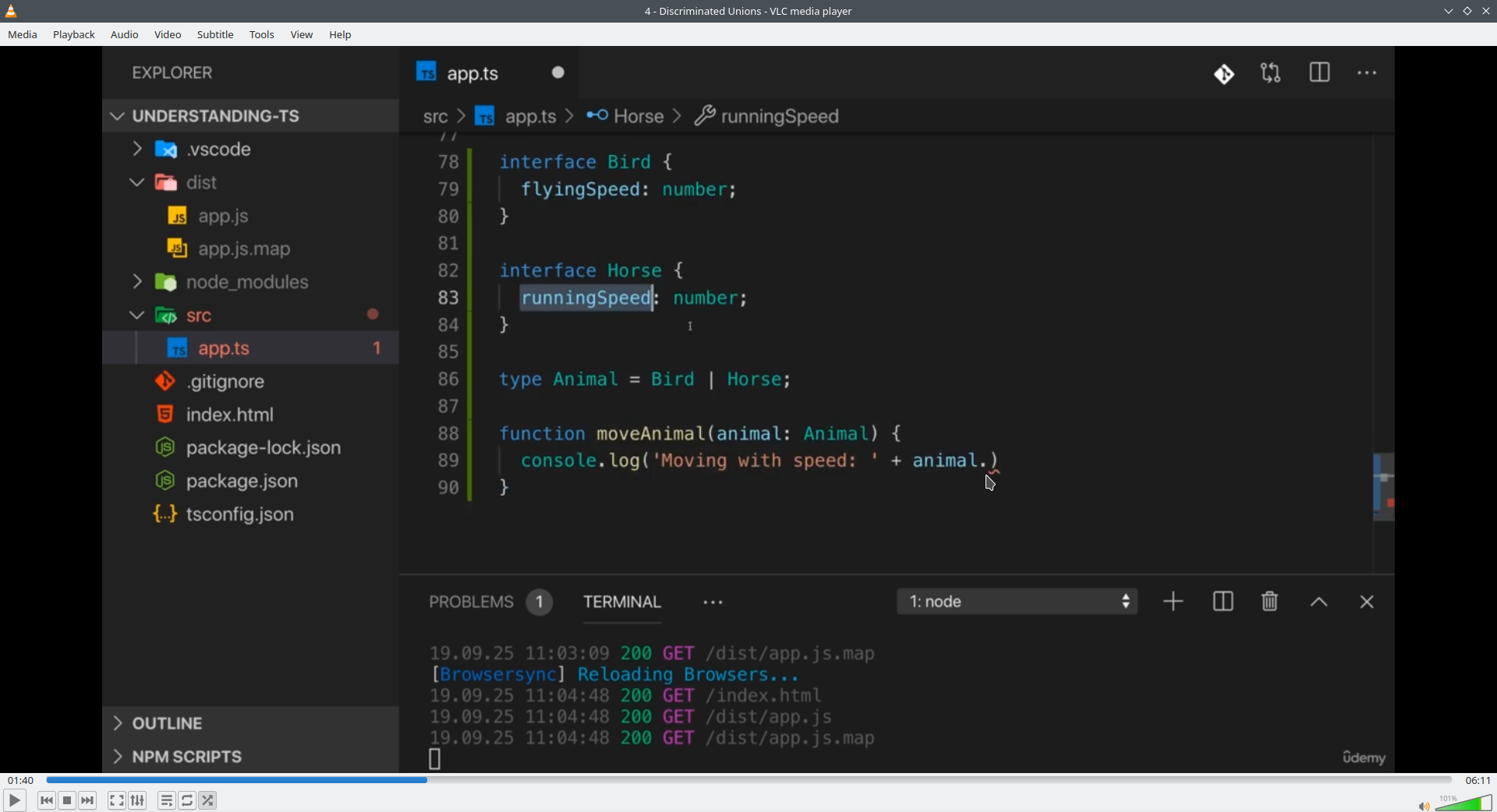Screen dimensions: 1497x812
Task: Toggle total time display 06:11
Action: [1478, 780]
